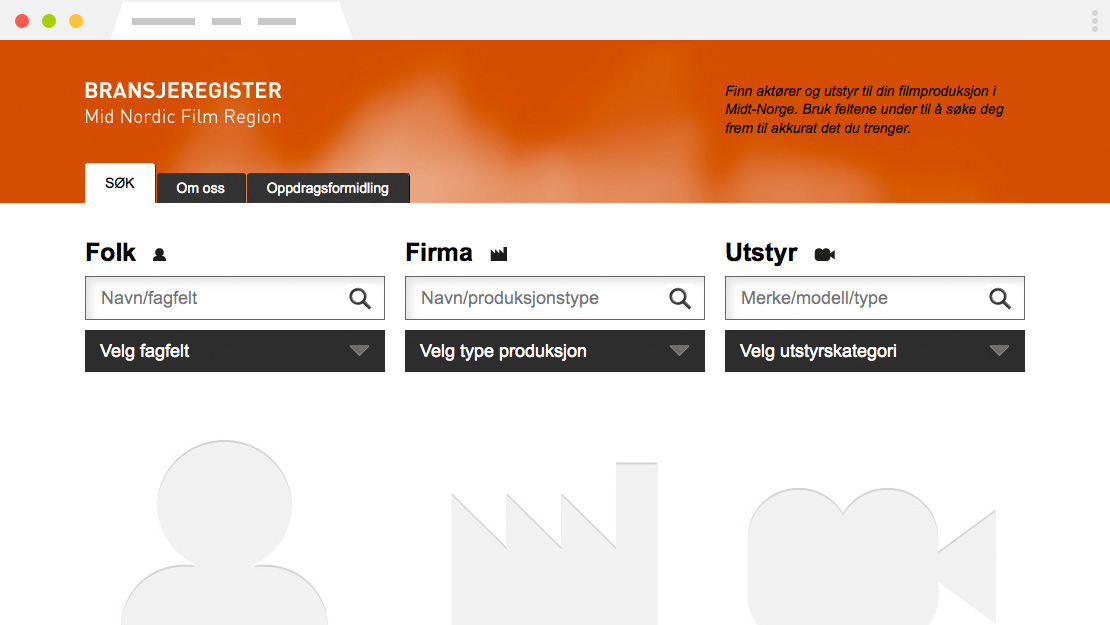Click the small camera icon beside Utstyr

(x=824, y=255)
